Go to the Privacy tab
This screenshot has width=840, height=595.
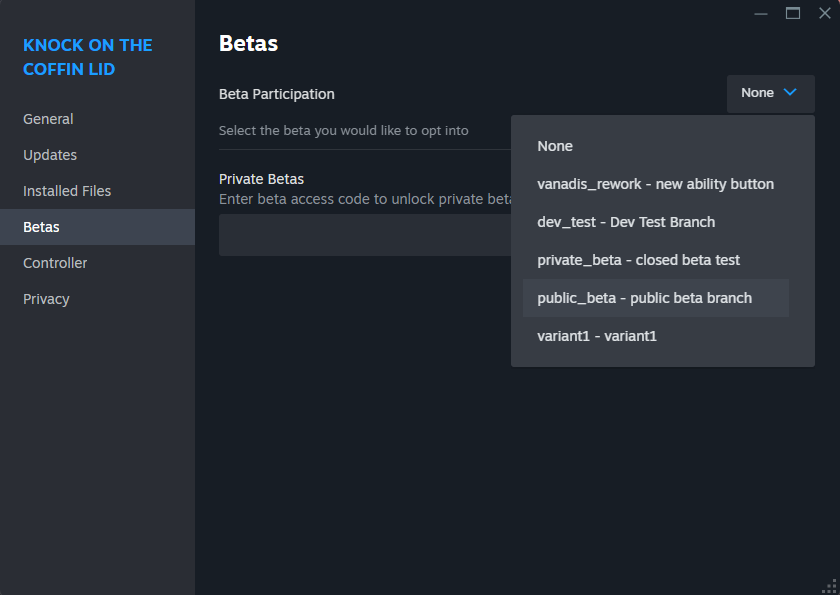point(97,299)
